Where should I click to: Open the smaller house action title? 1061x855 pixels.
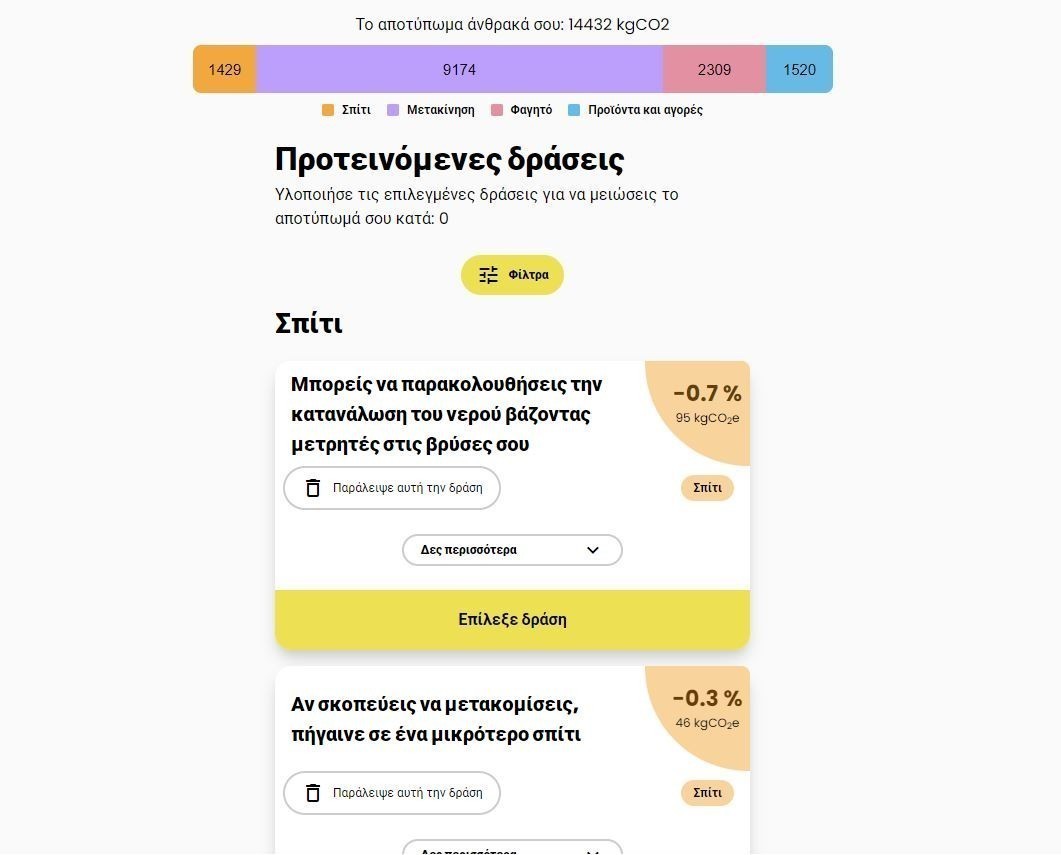(x=436, y=719)
